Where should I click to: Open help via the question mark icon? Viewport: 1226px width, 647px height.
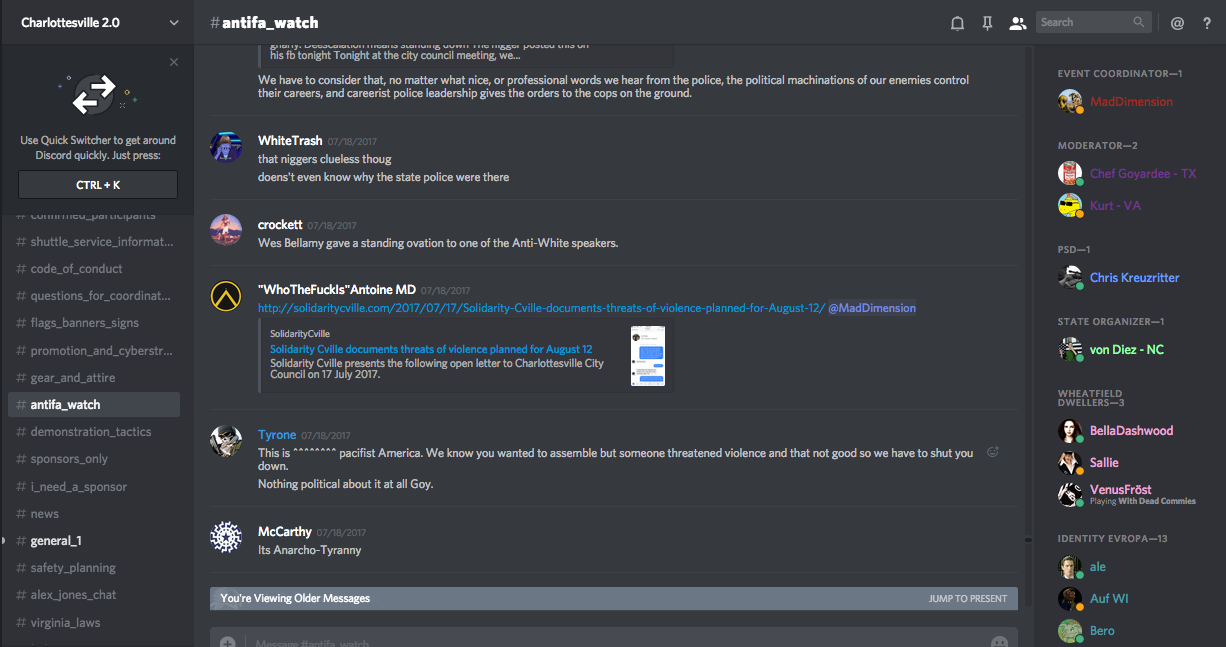coord(1207,23)
